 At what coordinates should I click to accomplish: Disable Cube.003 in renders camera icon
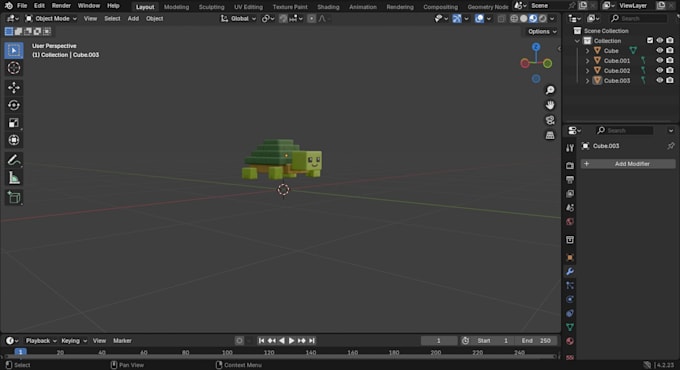point(670,80)
